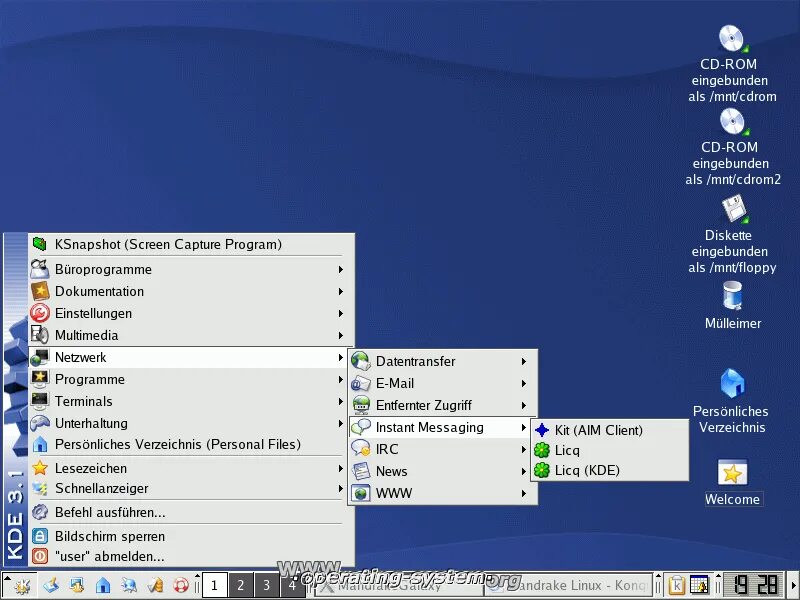Expand the E-Mail submenu arrow
This screenshot has width=800, height=600.
(x=523, y=383)
